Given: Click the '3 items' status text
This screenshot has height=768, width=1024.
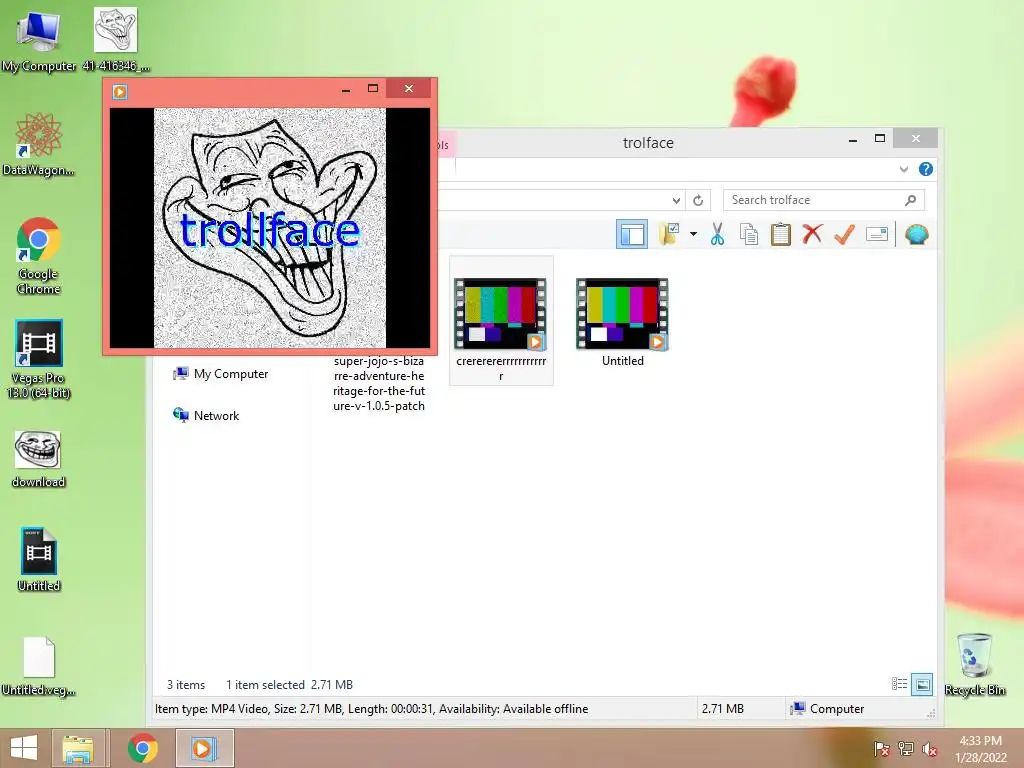Looking at the screenshot, I should click(185, 684).
